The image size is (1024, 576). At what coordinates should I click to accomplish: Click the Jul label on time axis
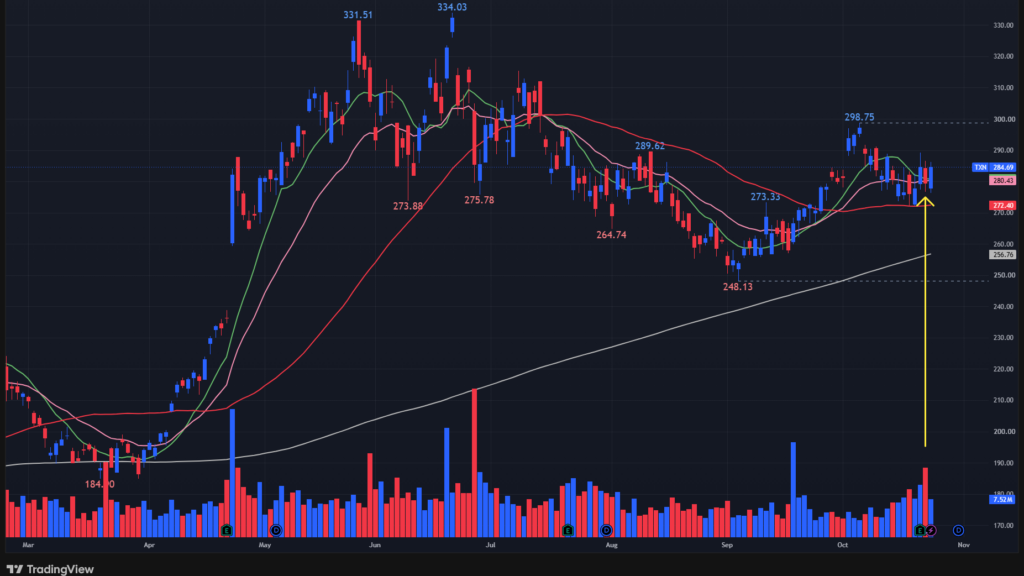[490, 545]
